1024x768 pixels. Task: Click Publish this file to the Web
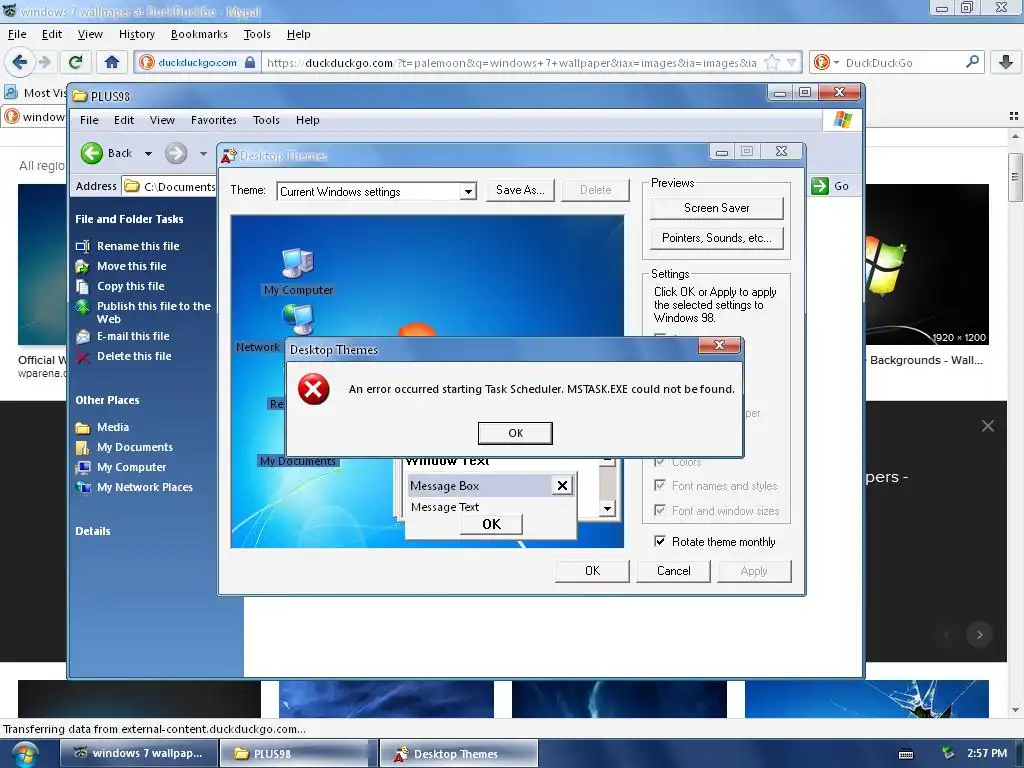[153, 312]
